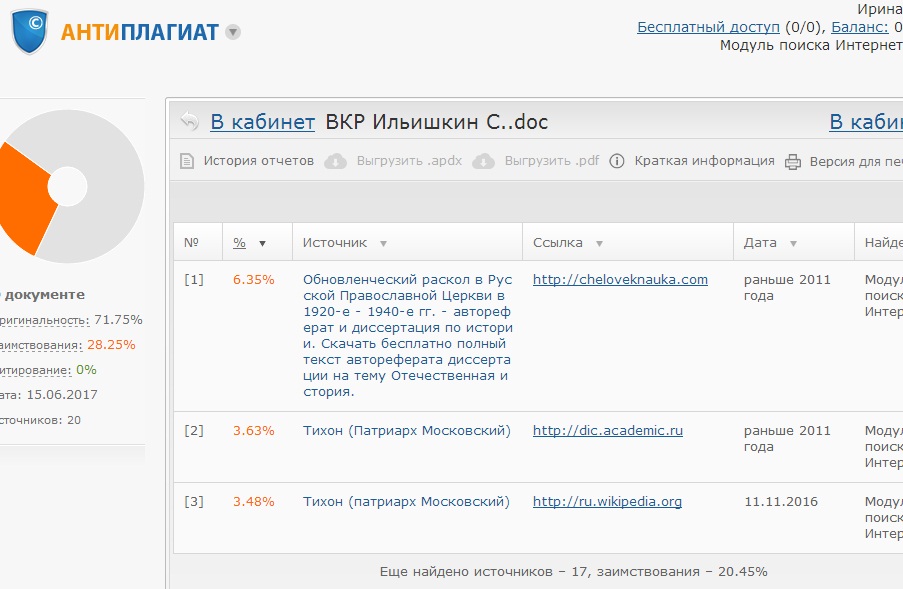This screenshot has width=903, height=589.
Task: Open История отчетов
Action: [258, 161]
